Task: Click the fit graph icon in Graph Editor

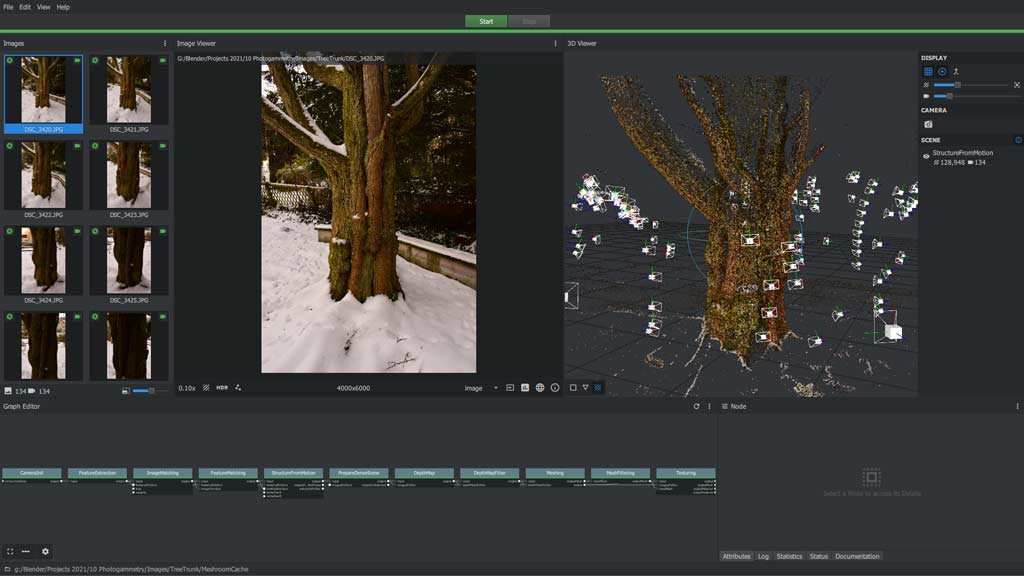Action: pyautogui.click(x=10, y=551)
